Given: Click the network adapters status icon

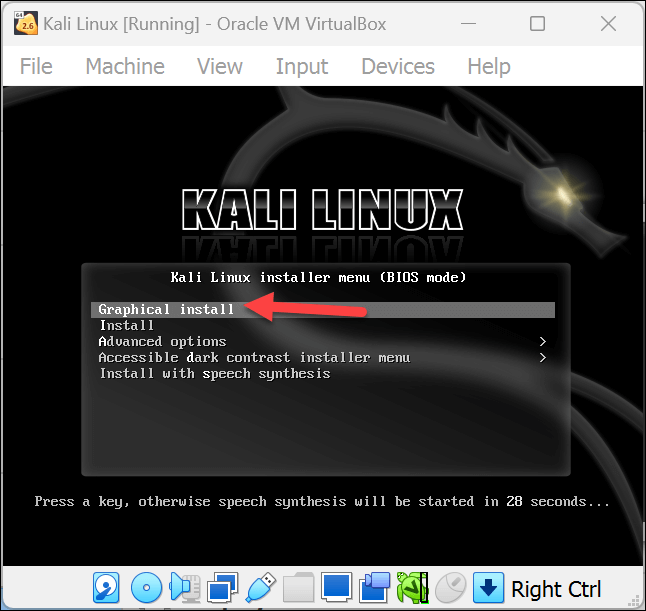Looking at the screenshot, I should pyautogui.click(x=222, y=588).
